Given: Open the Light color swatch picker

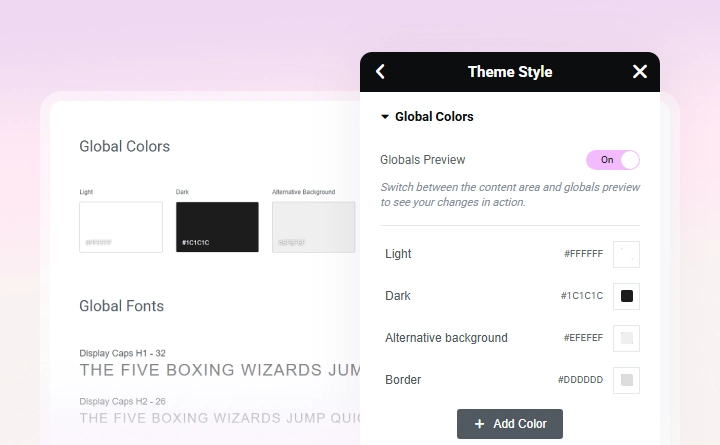Looking at the screenshot, I should (626, 254).
